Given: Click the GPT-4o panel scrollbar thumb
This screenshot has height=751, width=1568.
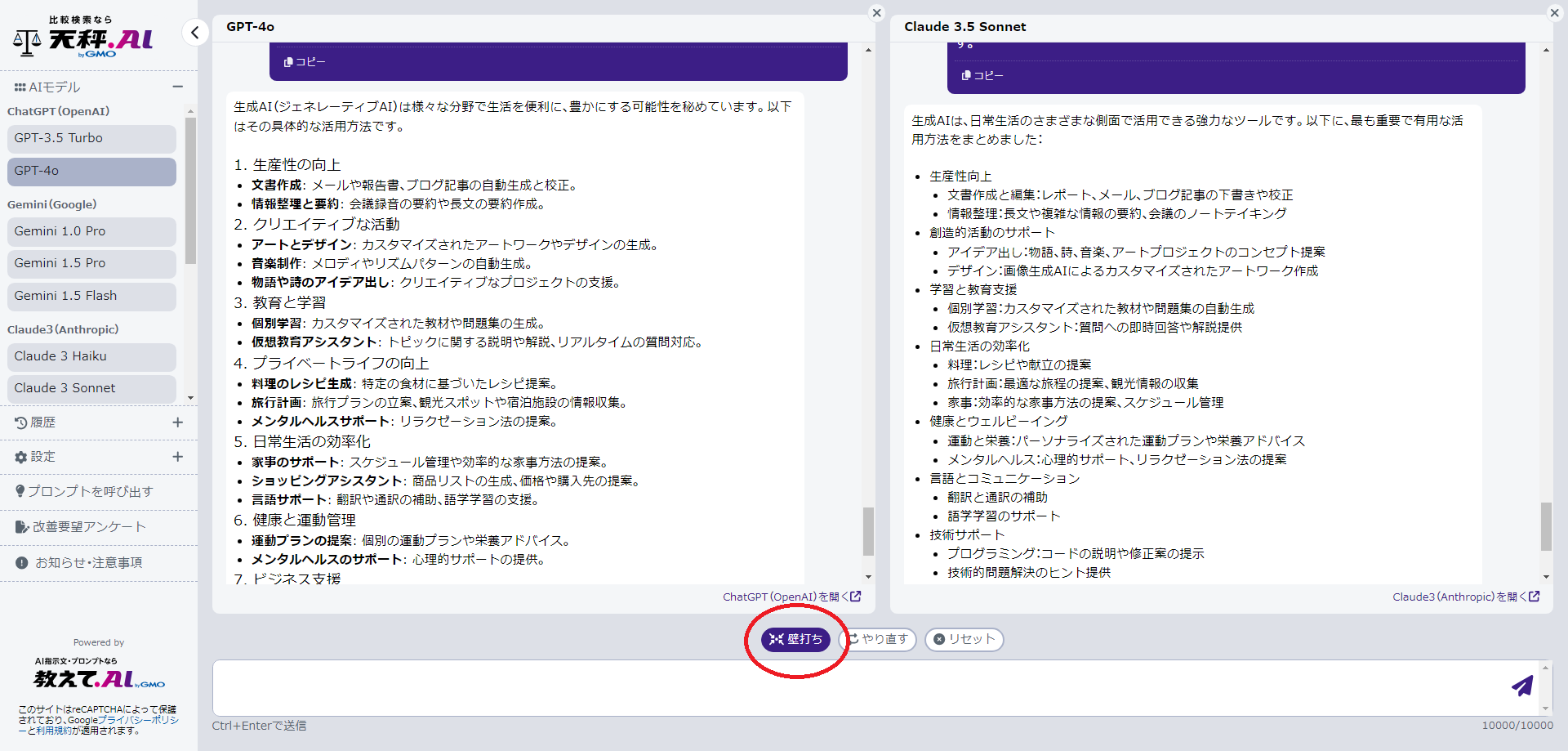Looking at the screenshot, I should click(868, 531).
